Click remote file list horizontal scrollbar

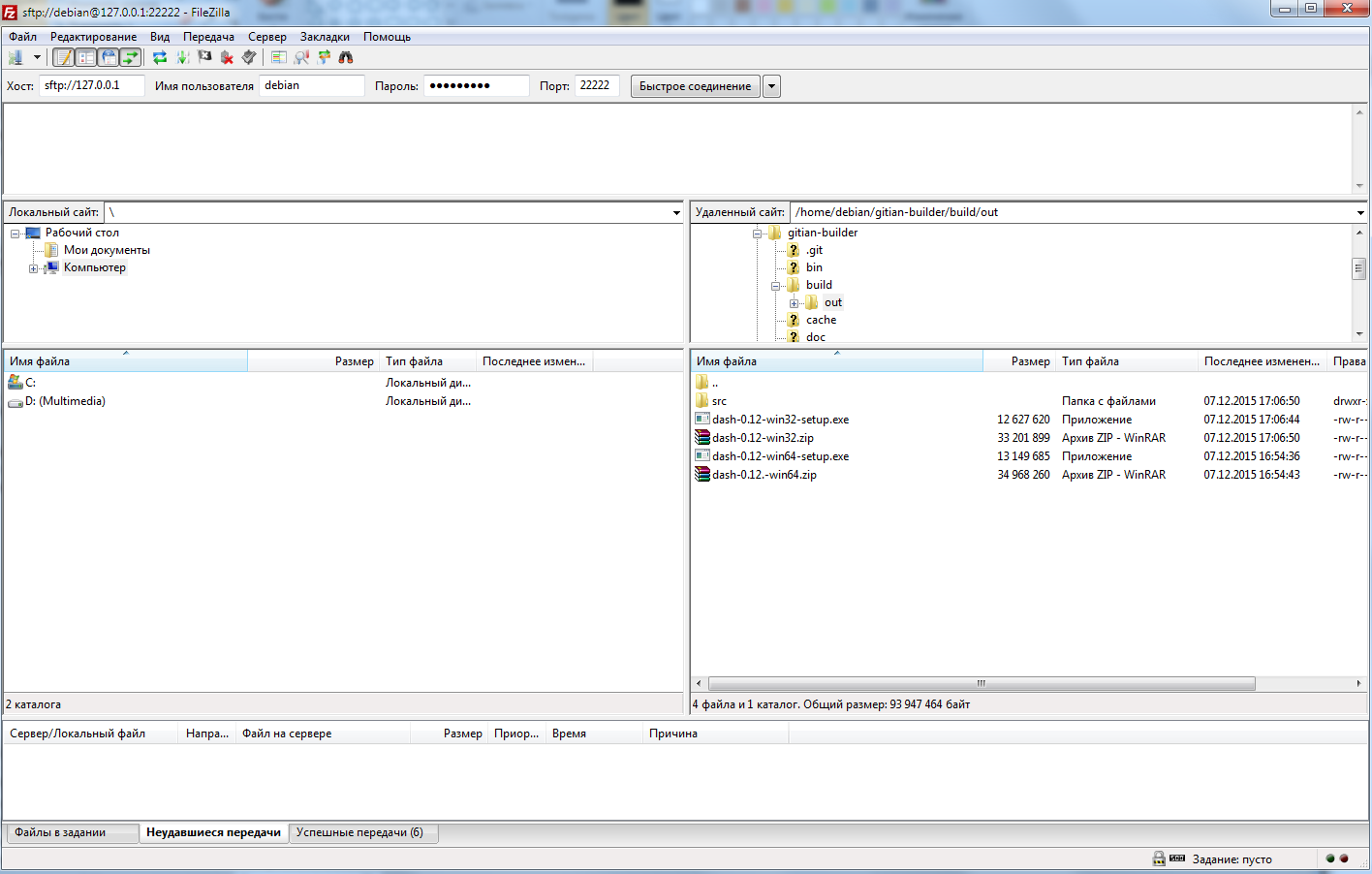982,683
